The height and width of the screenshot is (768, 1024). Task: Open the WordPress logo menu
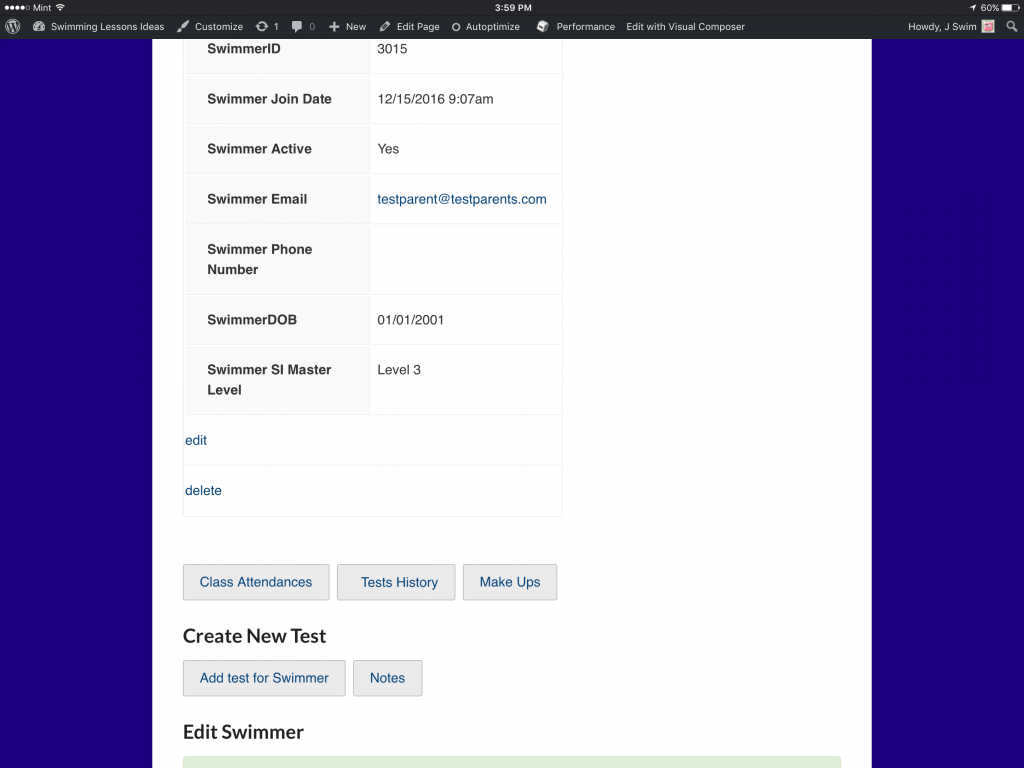coord(12,27)
